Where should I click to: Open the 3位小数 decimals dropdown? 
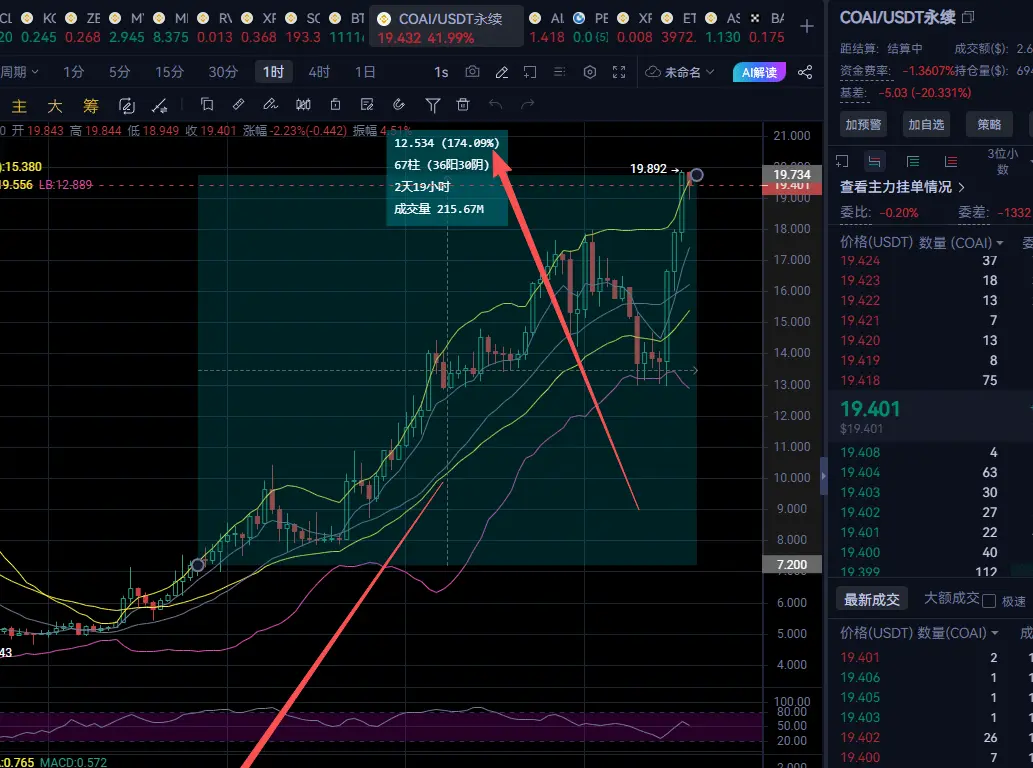tap(1003, 161)
